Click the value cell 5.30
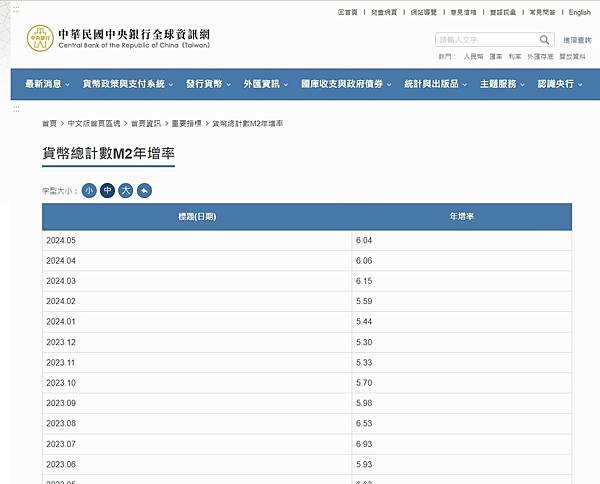This screenshot has width=600, height=484. tap(461, 342)
